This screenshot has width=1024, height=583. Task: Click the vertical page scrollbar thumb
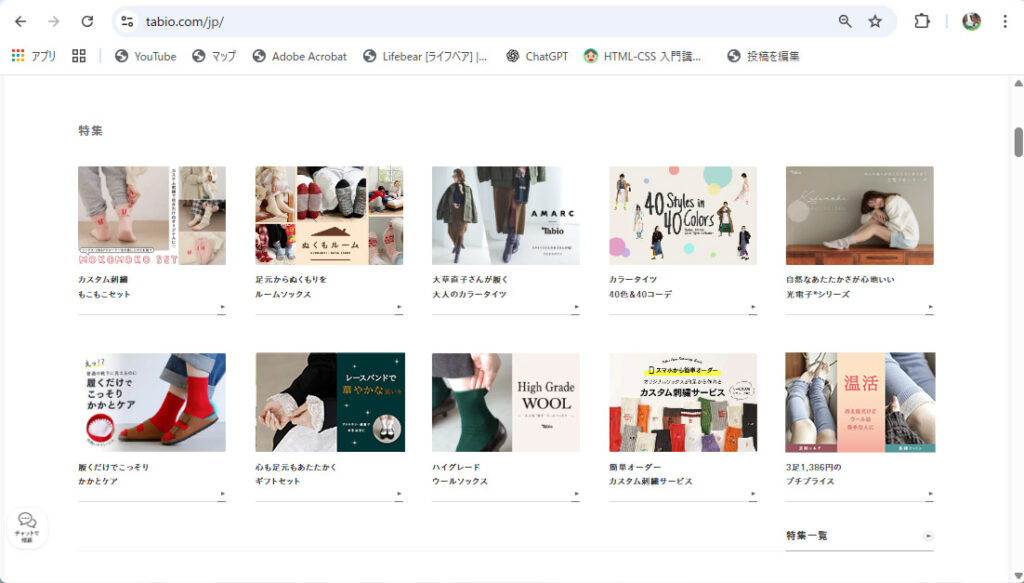pyautogui.click(x=1018, y=142)
